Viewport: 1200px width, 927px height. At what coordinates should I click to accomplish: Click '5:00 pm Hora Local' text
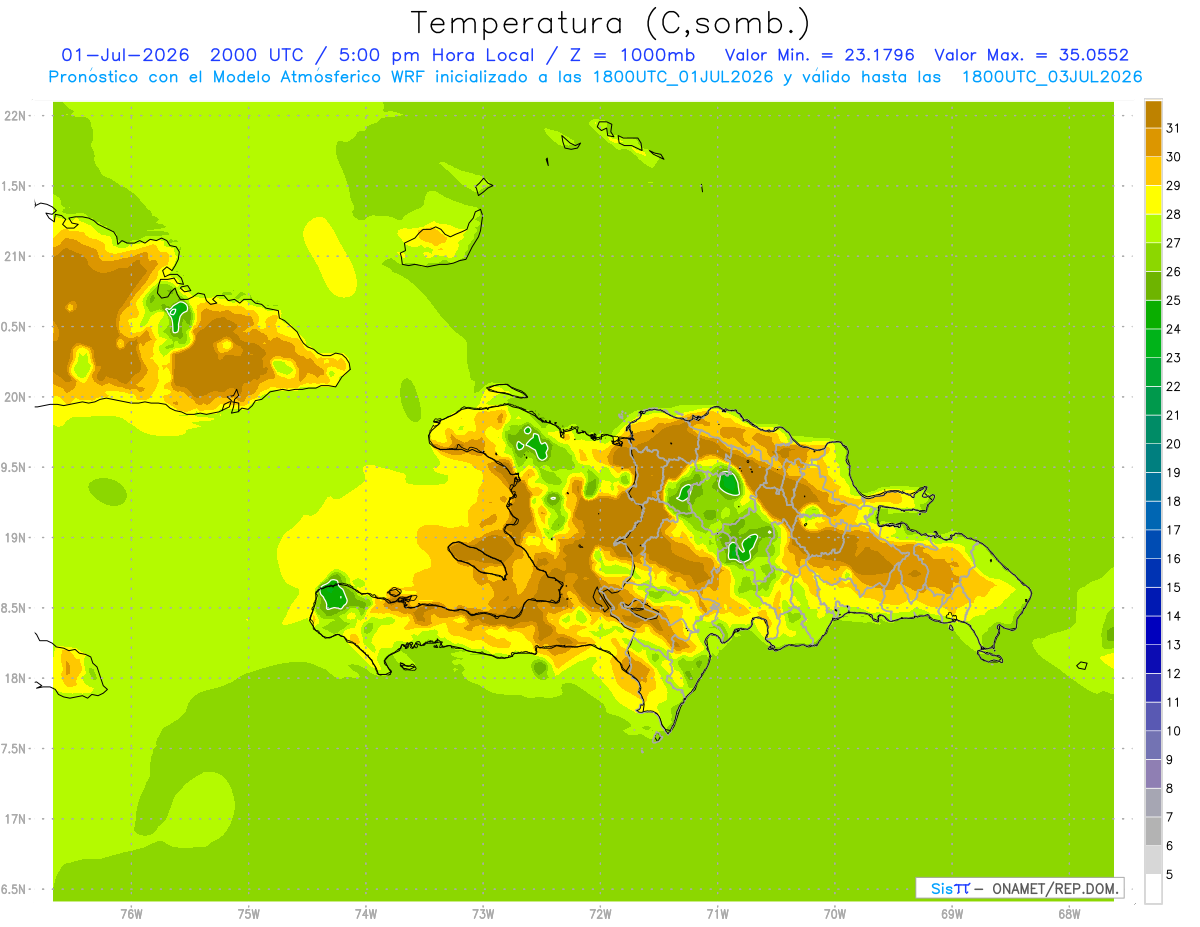pos(435,55)
